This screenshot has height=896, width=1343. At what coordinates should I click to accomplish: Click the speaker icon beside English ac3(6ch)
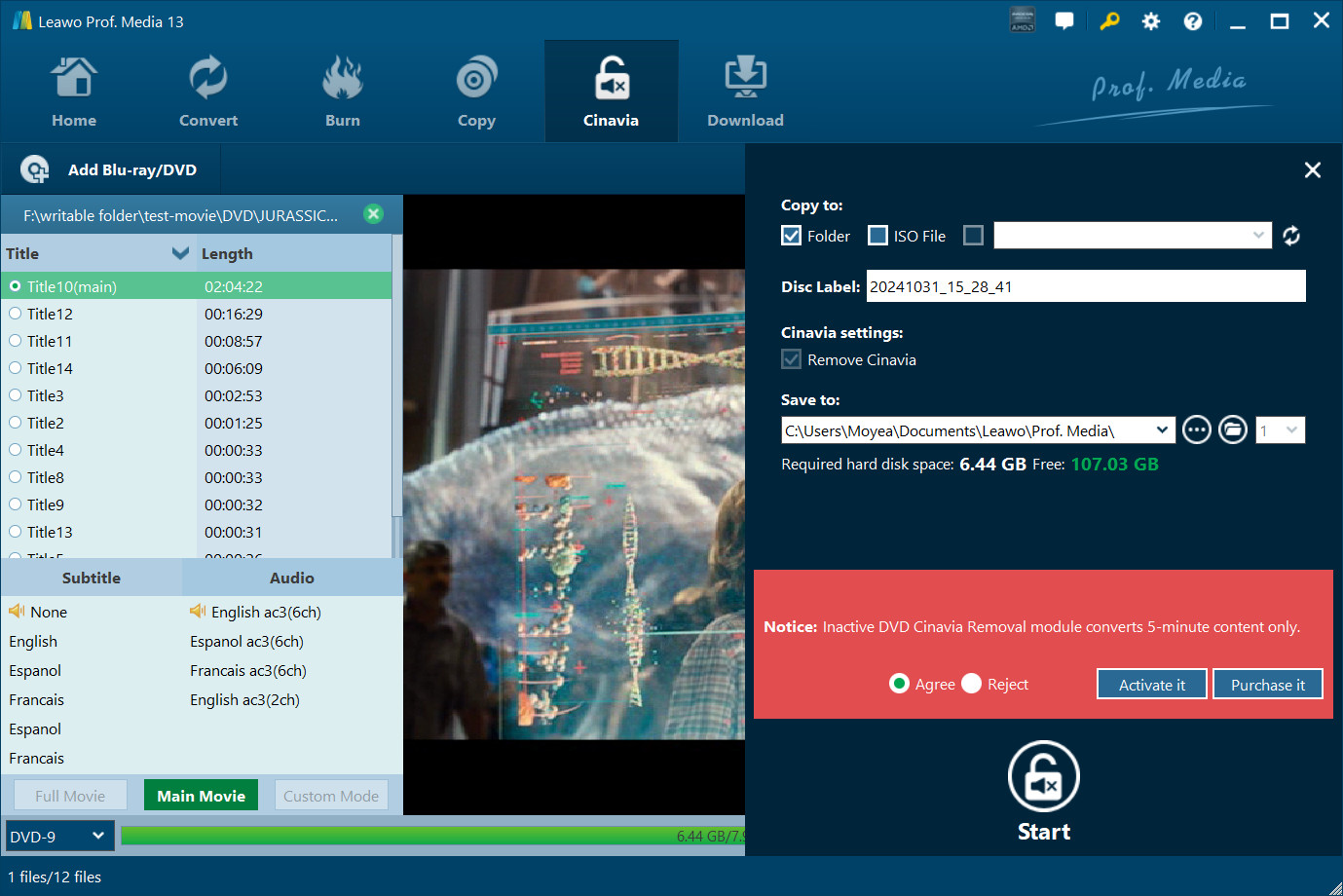(x=198, y=611)
